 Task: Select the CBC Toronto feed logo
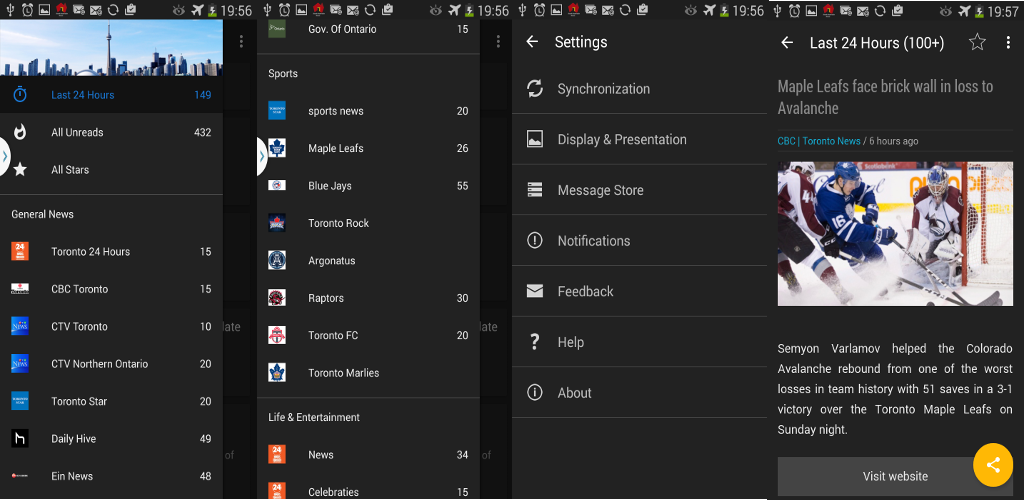click(20, 289)
